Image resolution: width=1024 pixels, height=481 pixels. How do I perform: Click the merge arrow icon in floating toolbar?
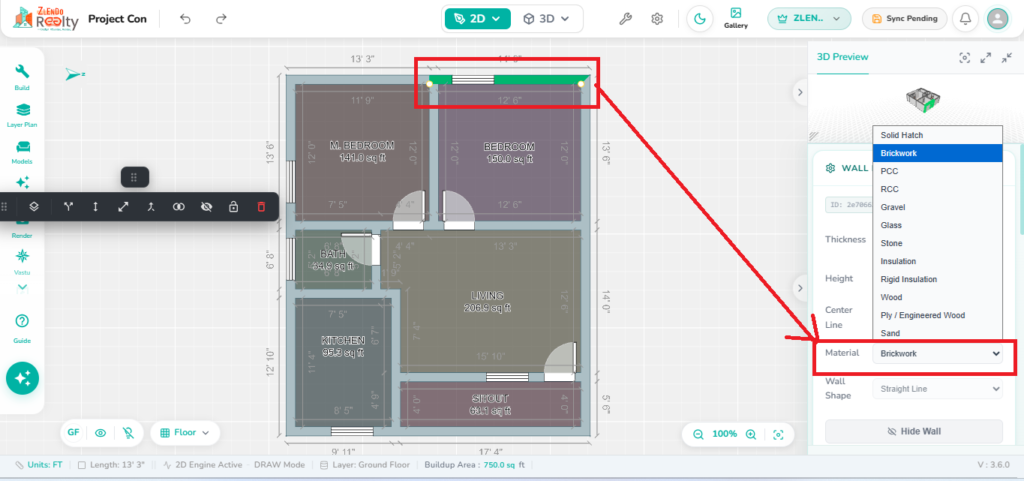151,206
